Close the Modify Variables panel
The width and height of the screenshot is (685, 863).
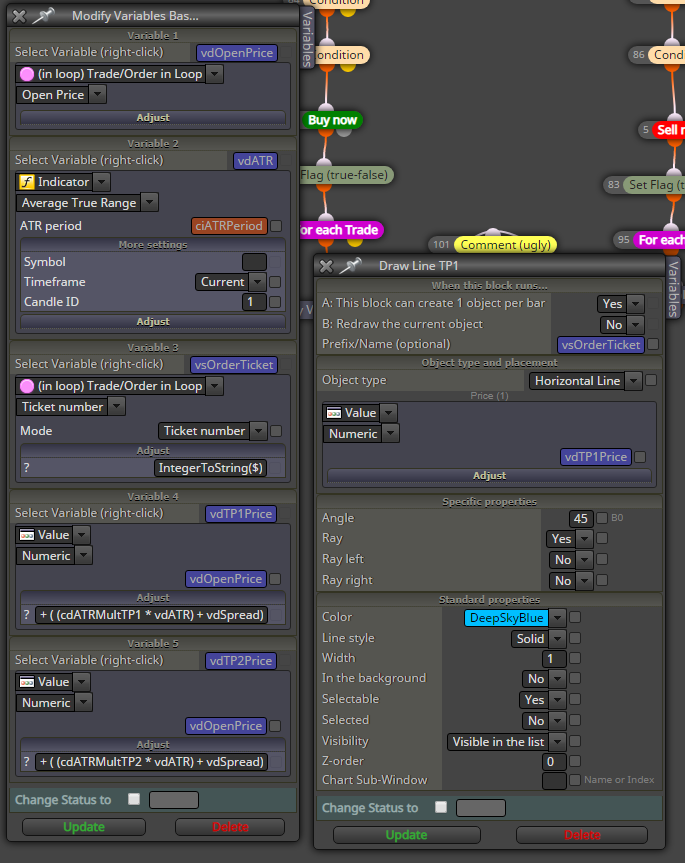19,17
